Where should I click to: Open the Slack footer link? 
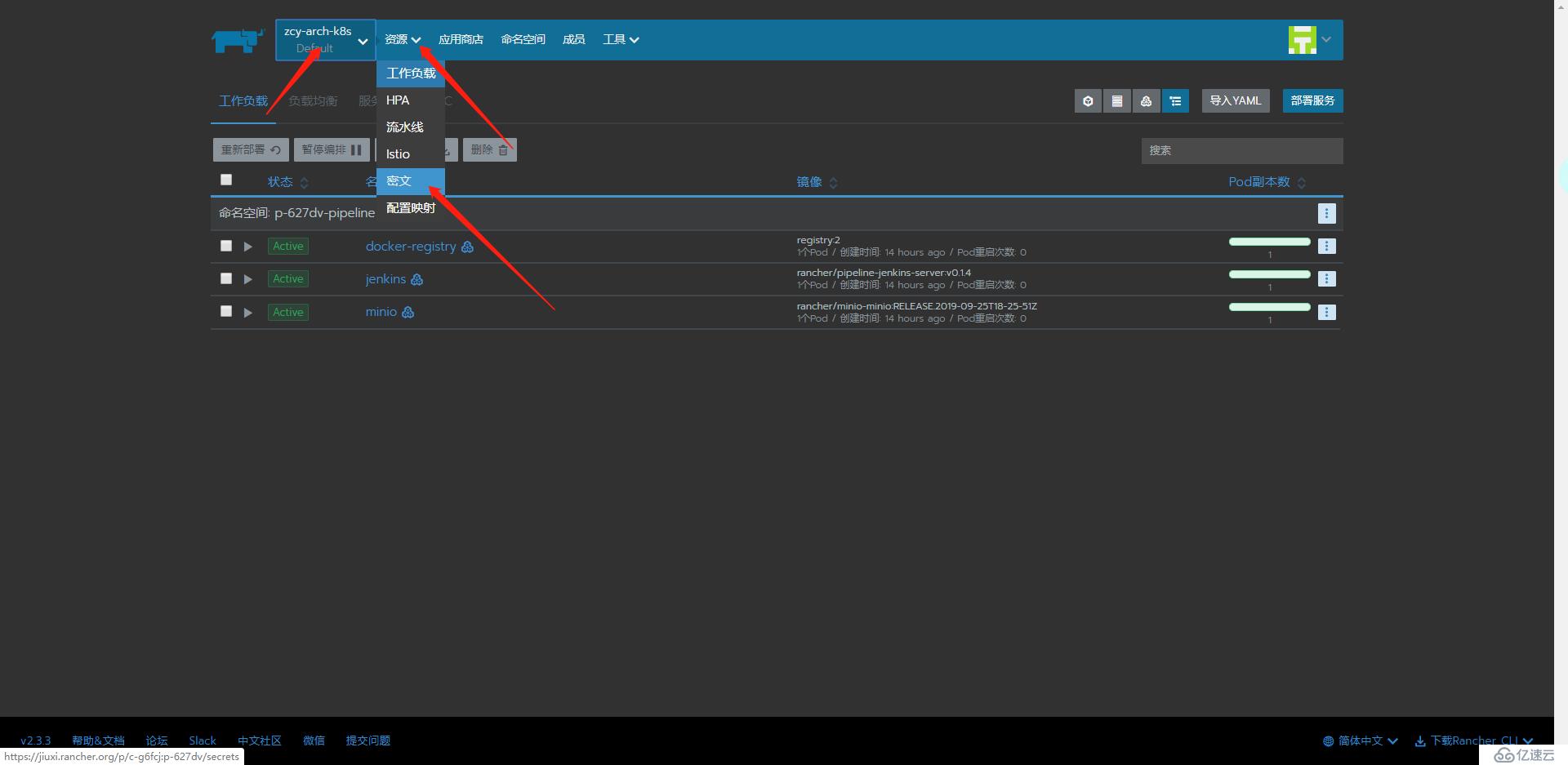click(x=203, y=741)
